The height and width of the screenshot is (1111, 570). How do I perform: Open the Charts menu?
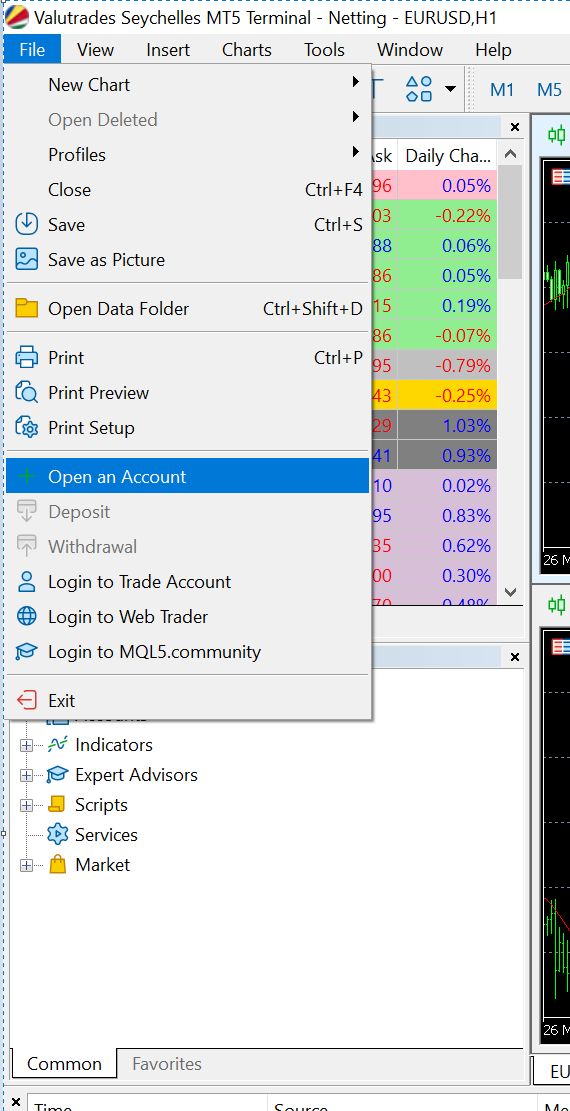[x=247, y=50]
